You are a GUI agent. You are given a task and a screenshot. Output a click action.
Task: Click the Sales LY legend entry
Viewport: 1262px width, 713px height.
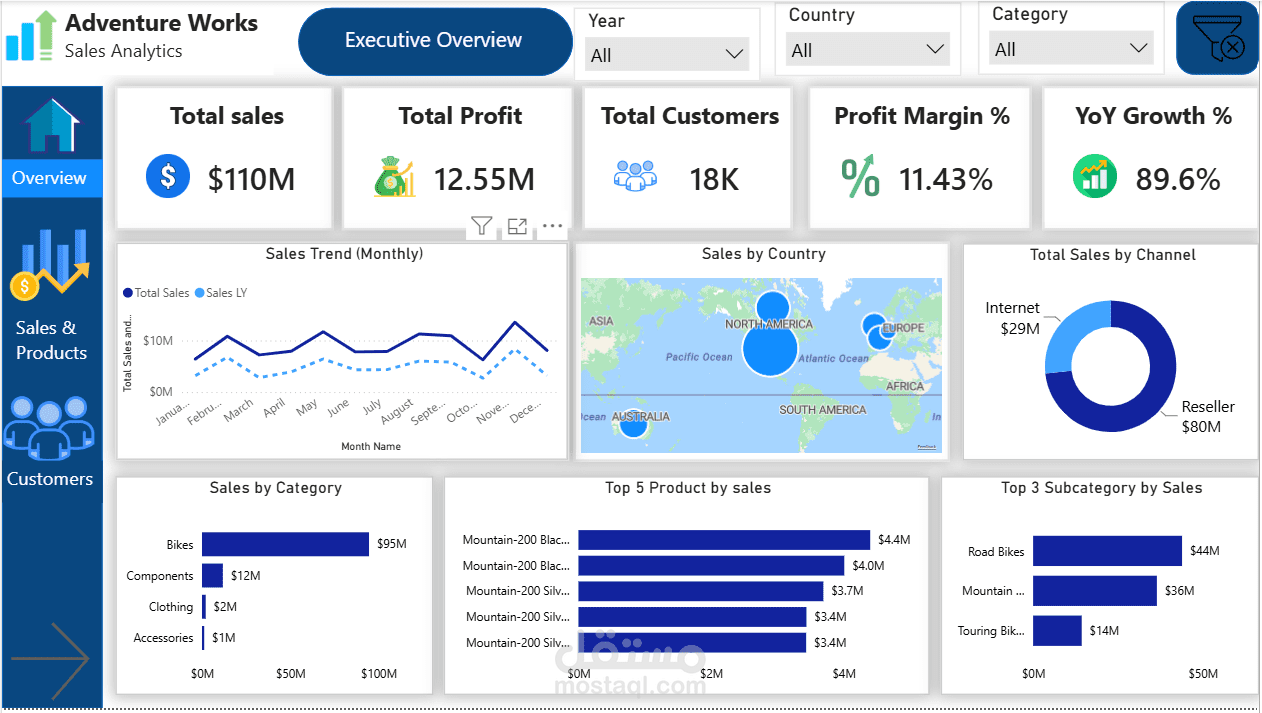(221, 293)
